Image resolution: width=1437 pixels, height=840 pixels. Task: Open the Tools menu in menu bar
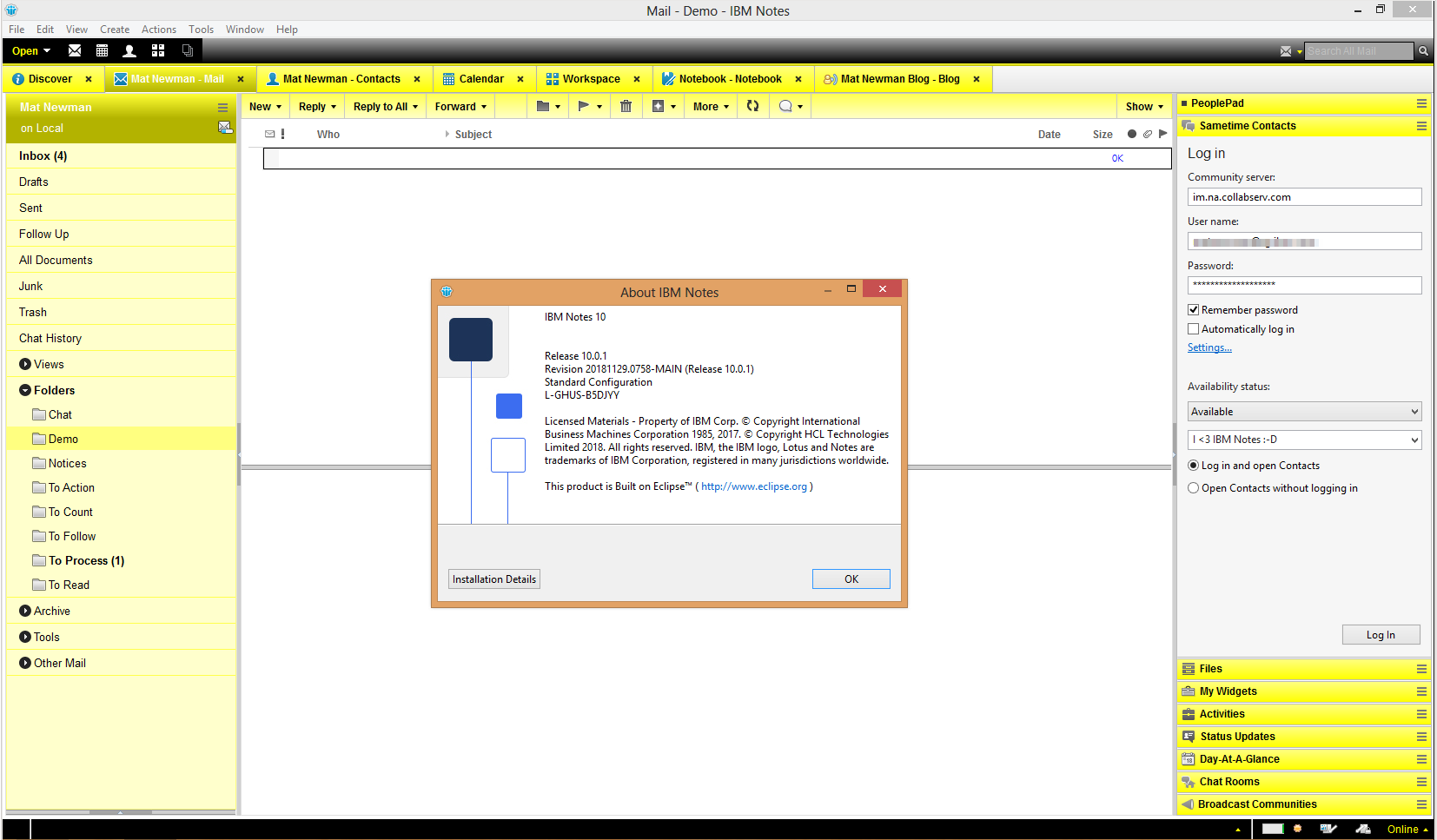(202, 29)
